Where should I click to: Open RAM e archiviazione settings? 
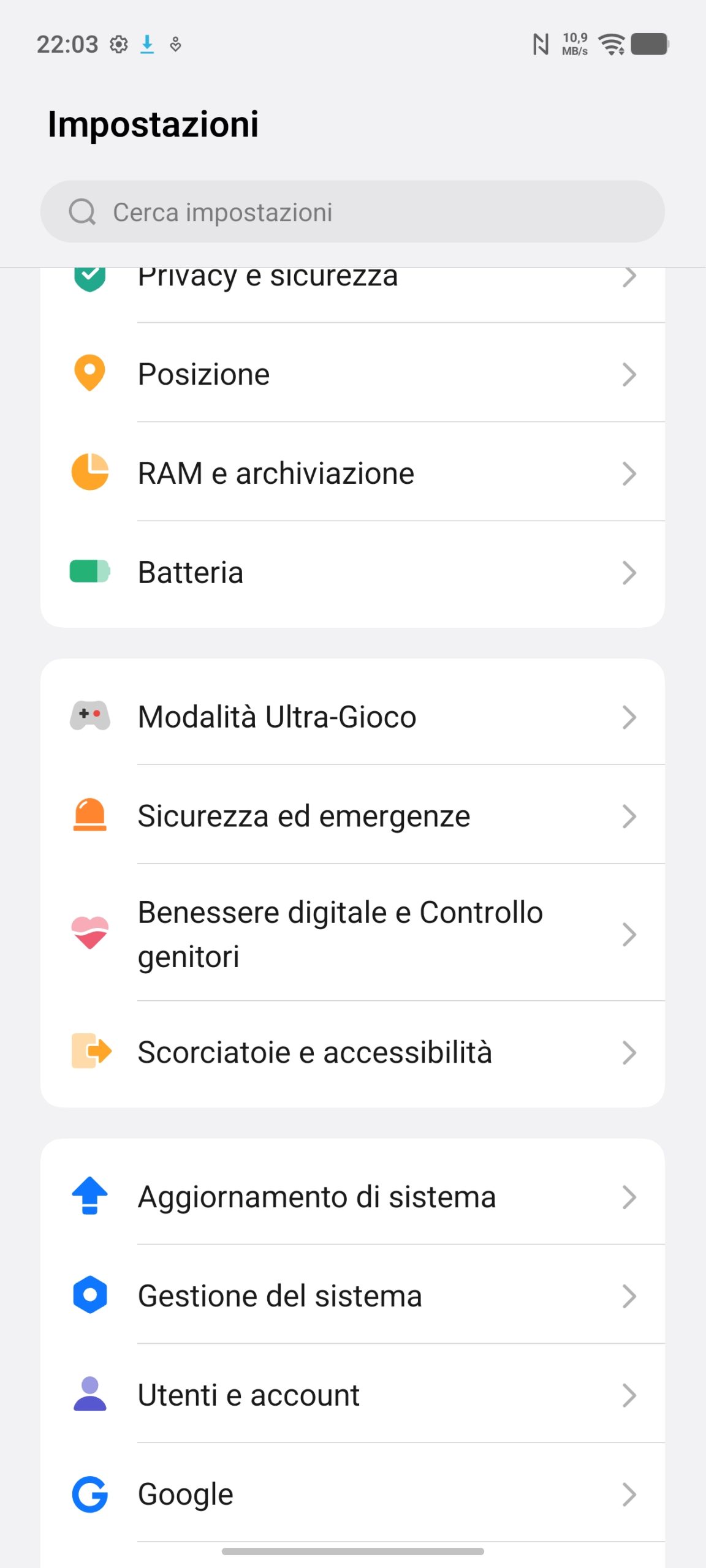click(276, 473)
